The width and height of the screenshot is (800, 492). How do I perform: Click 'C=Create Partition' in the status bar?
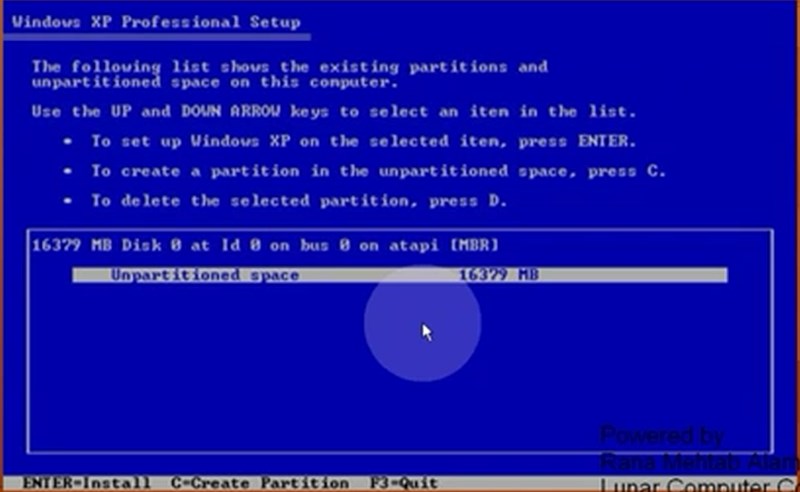pos(260,483)
